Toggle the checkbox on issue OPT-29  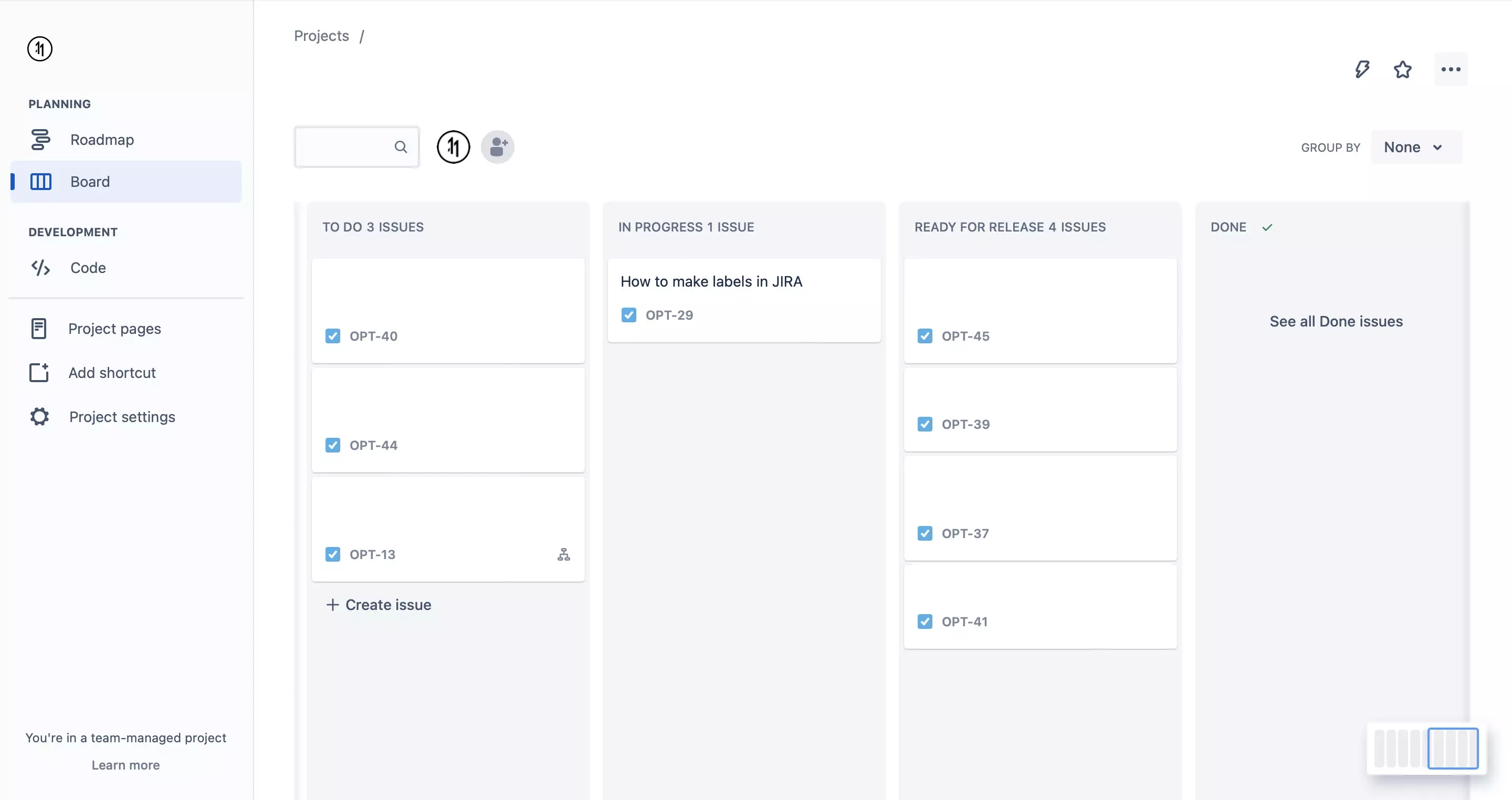[x=628, y=314]
